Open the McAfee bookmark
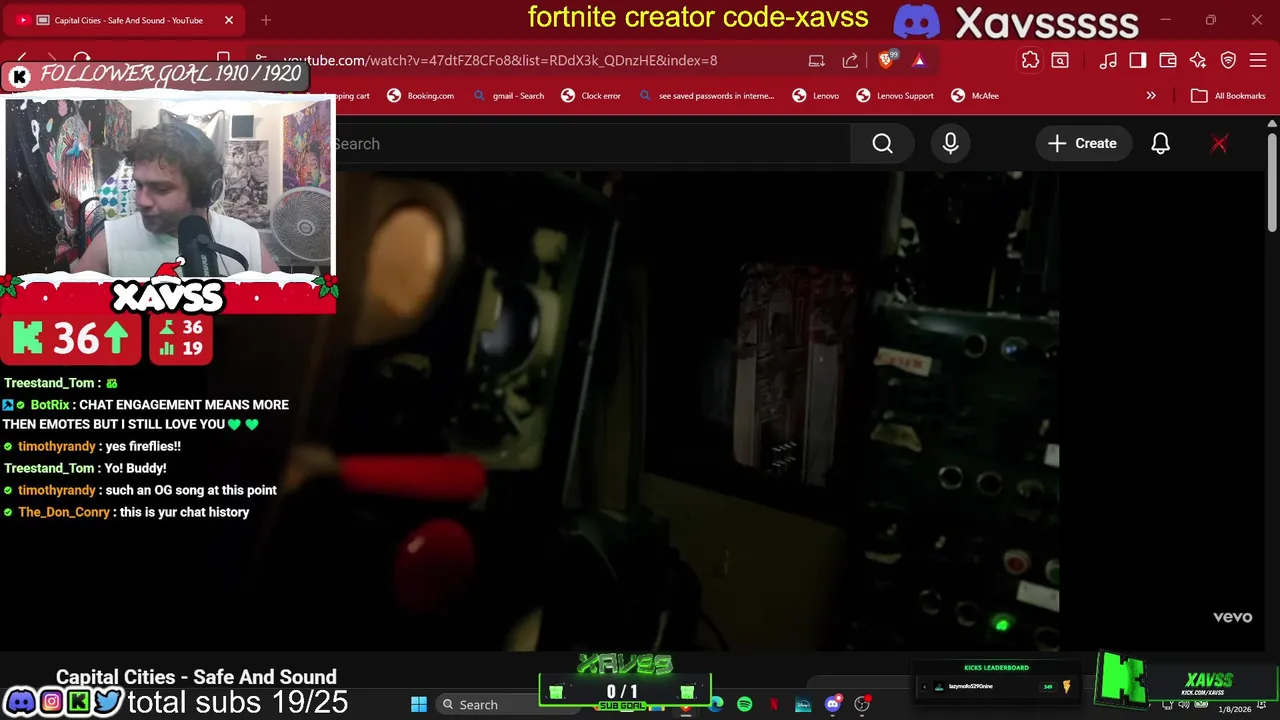1280x720 pixels. [x=975, y=96]
